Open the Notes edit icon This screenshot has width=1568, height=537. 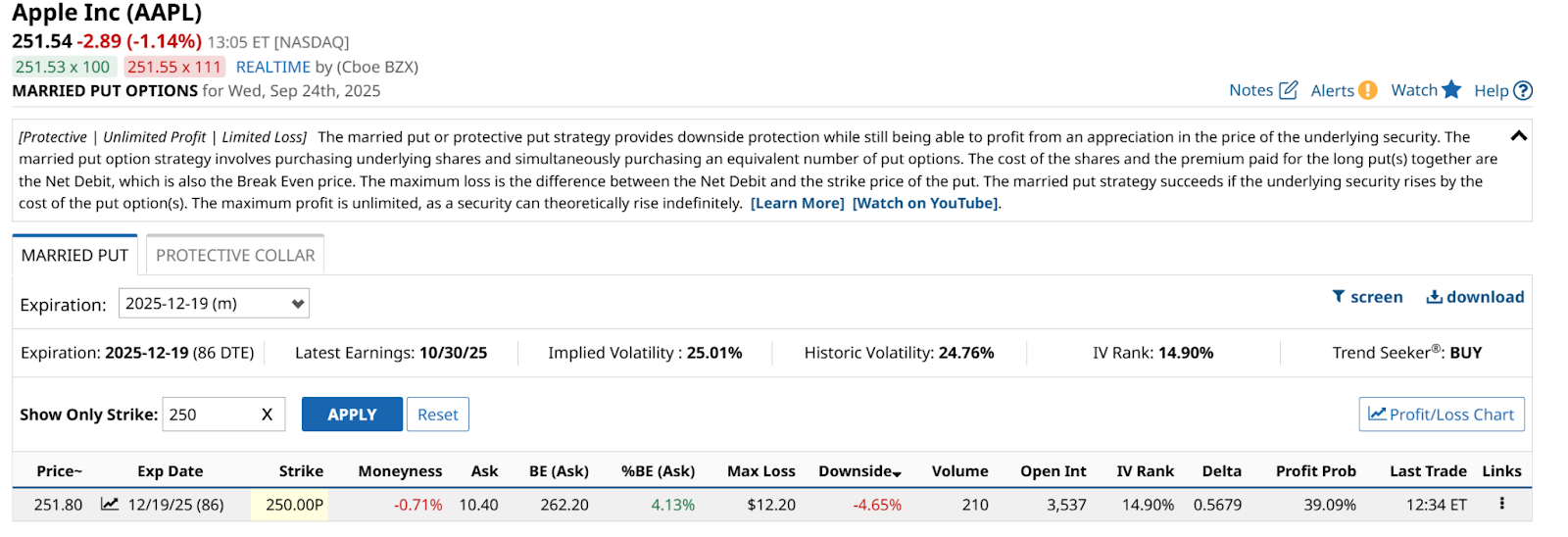(1289, 90)
